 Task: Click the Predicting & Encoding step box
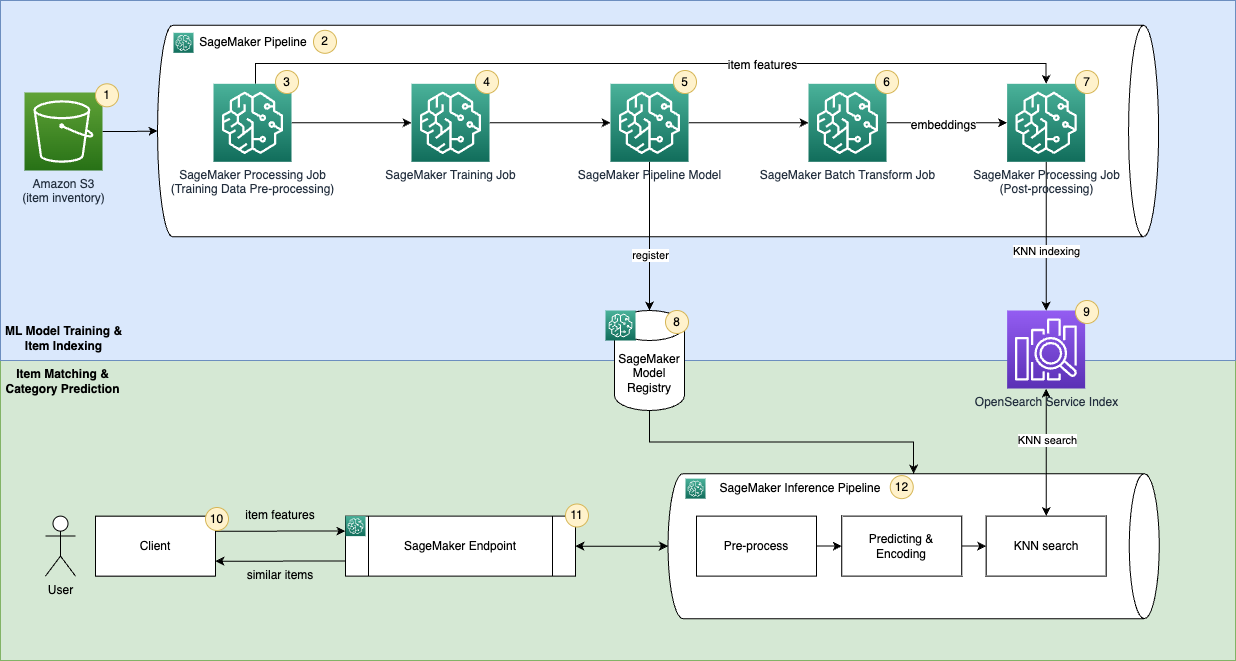pyautogui.click(x=901, y=546)
